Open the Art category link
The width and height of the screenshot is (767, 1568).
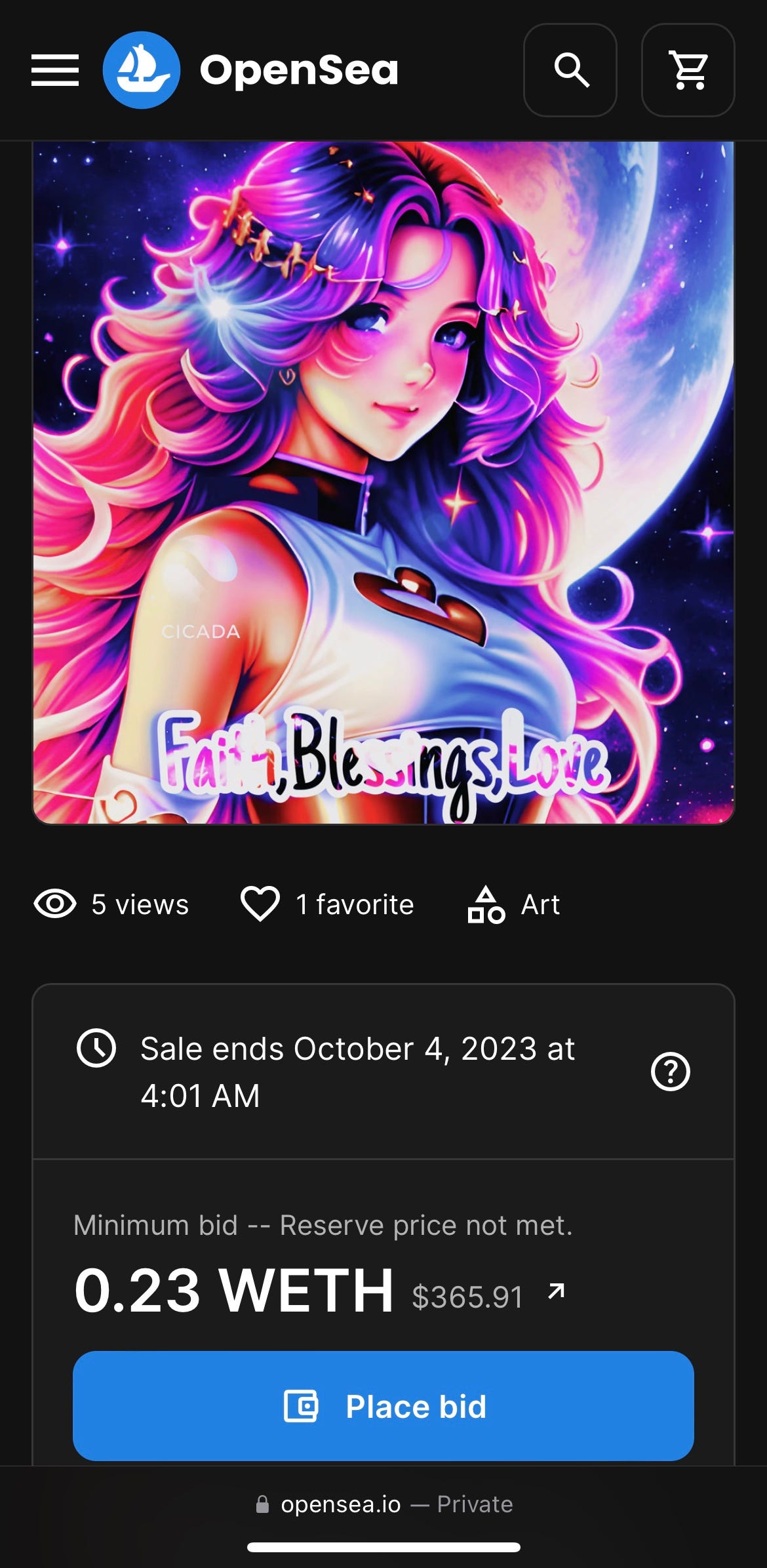(x=540, y=904)
